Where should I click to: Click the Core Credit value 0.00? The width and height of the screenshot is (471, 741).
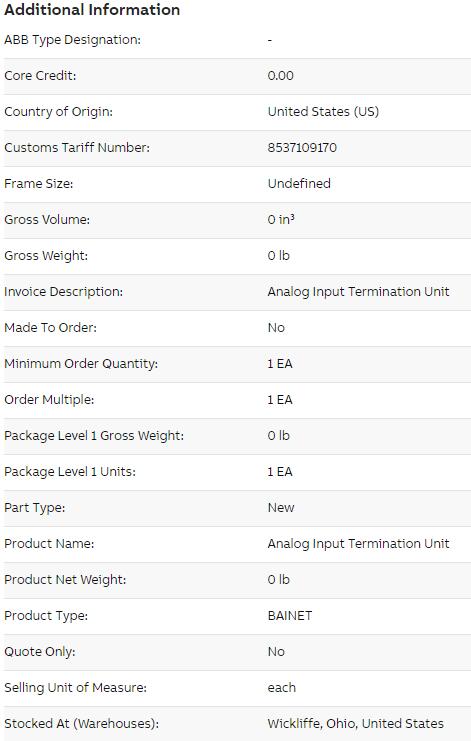[x=281, y=76]
